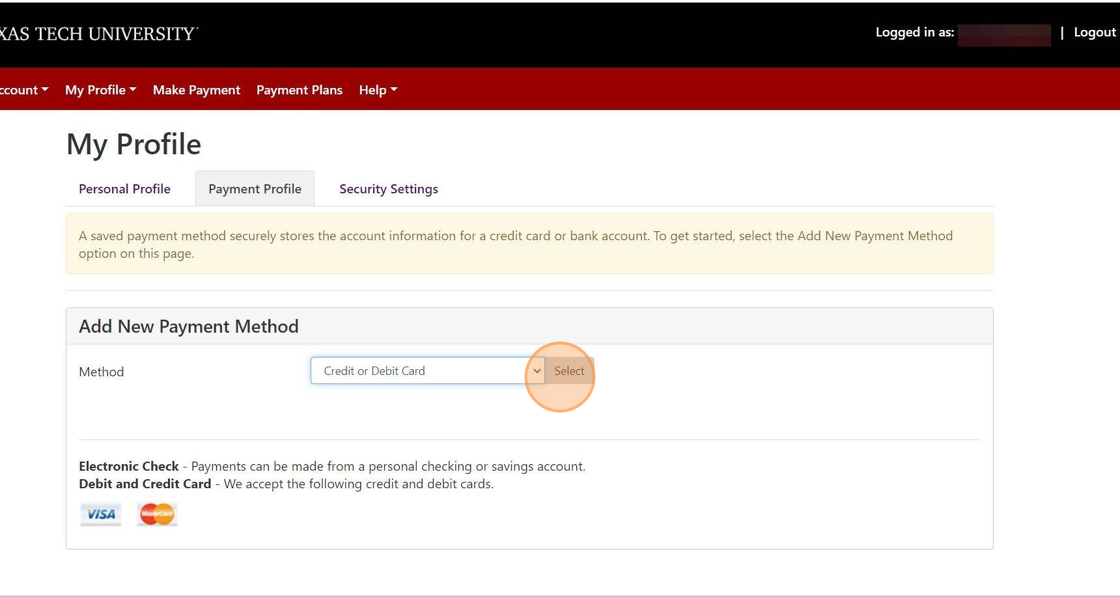This screenshot has width=1120, height=597.
Task: Click the Add New Payment Method heading
Action: (189, 326)
